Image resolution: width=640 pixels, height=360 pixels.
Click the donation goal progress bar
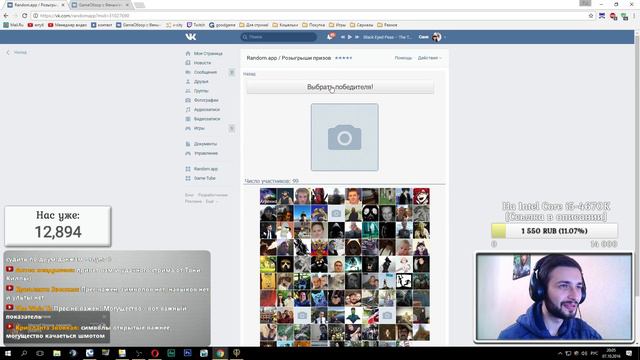pos(554,231)
